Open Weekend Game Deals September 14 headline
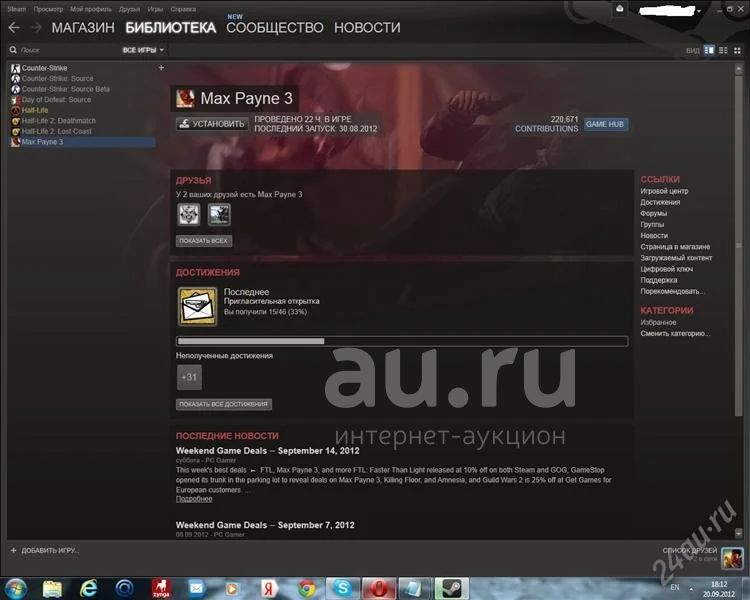This screenshot has height=600, width=750. coord(267,451)
